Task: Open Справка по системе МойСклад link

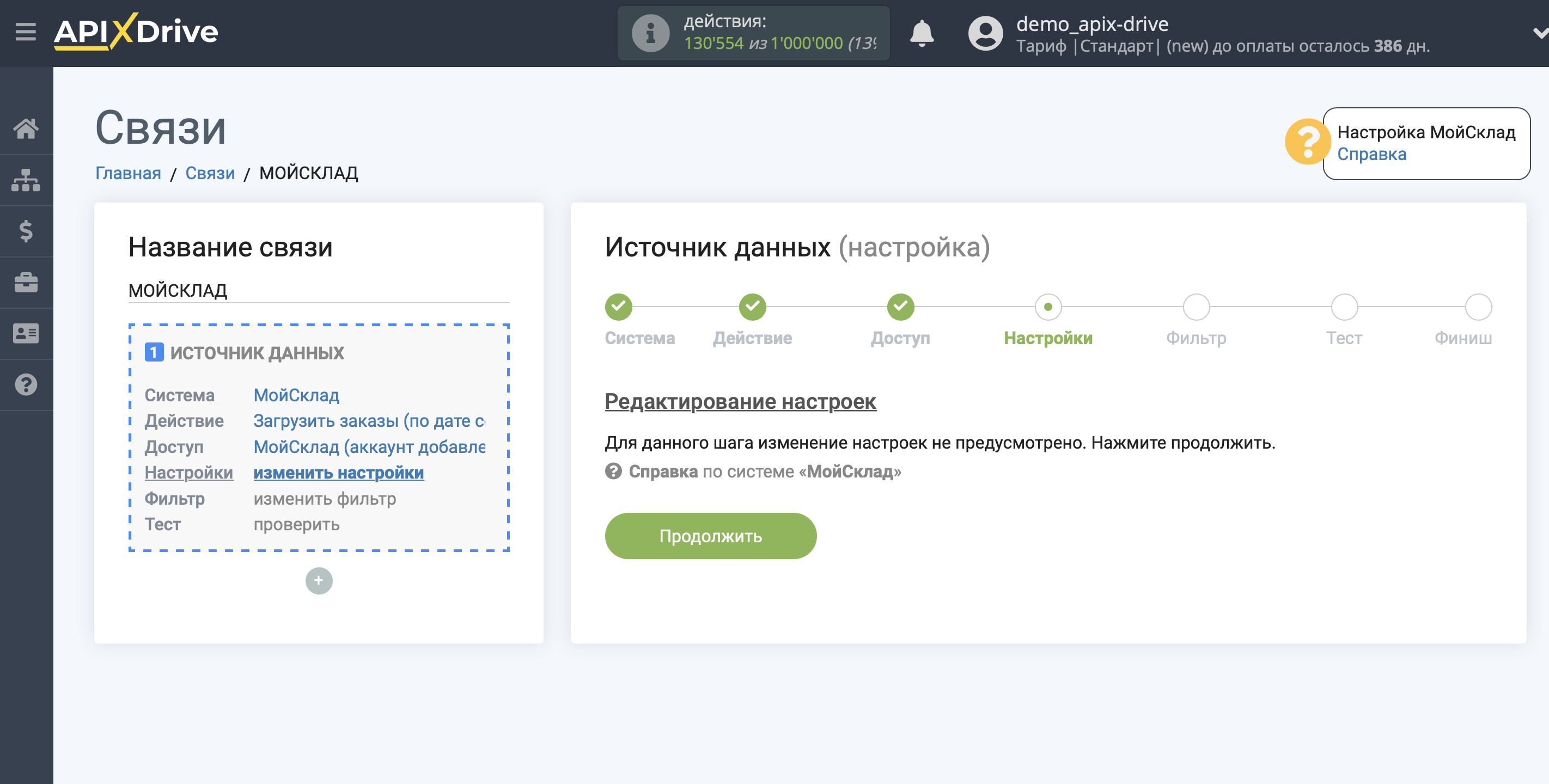Action: (x=764, y=471)
